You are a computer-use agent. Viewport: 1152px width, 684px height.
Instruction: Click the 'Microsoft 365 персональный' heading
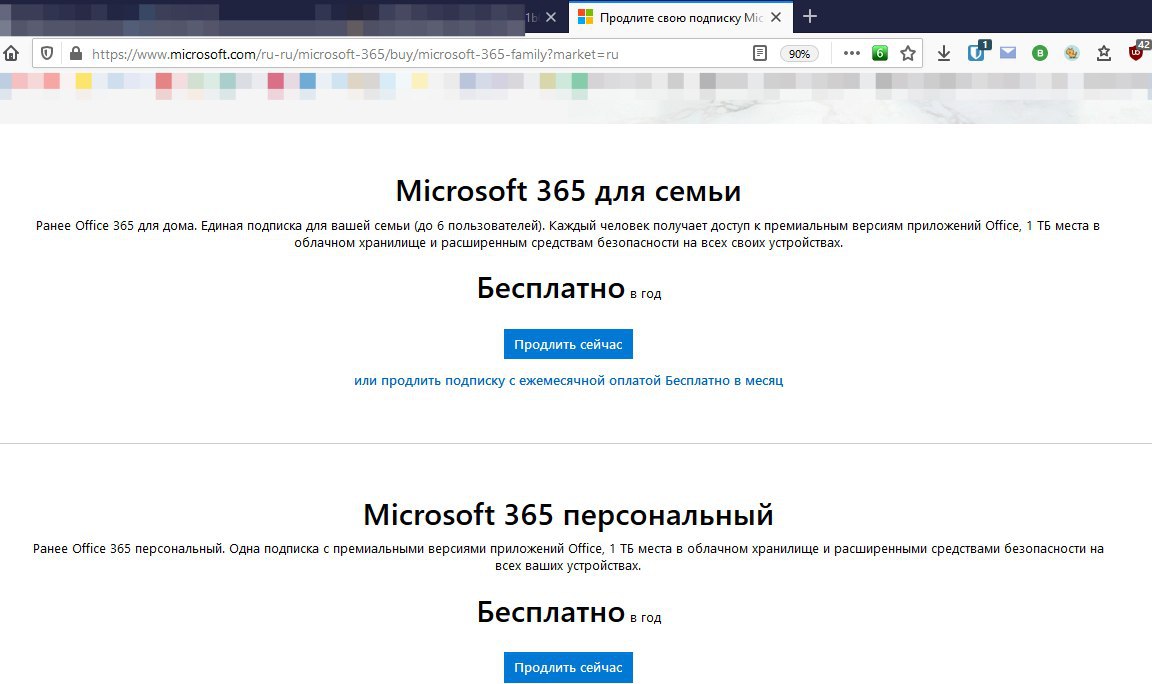click(x=568, y=514)
